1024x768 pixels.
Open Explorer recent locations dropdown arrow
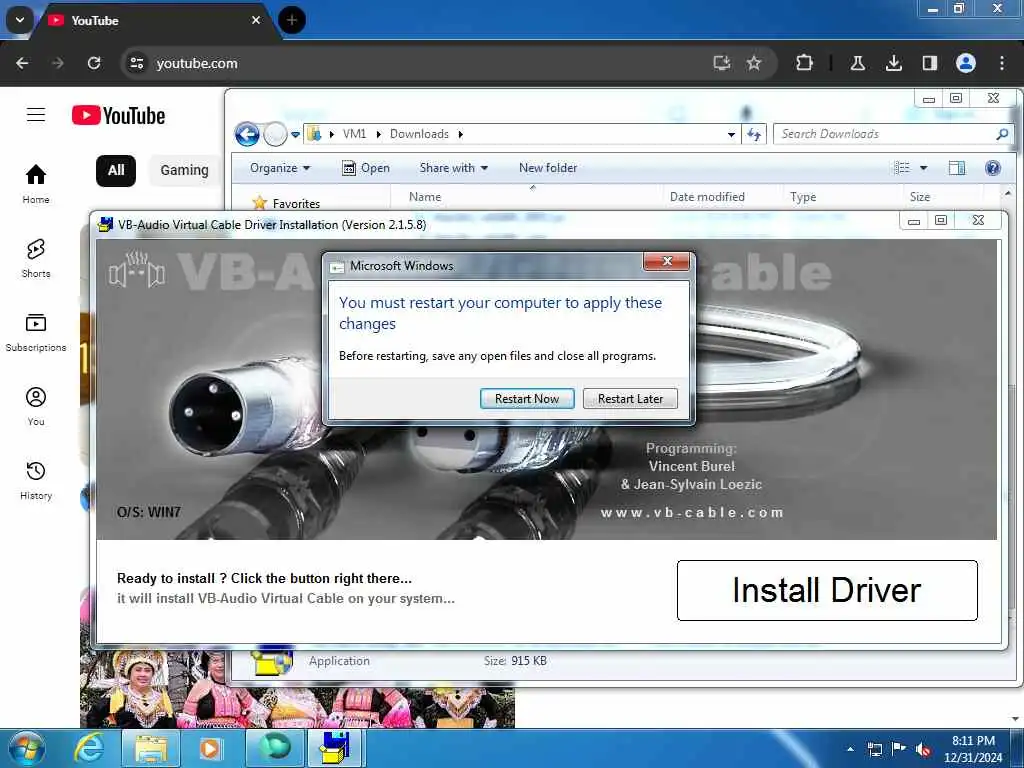(295, 135)
